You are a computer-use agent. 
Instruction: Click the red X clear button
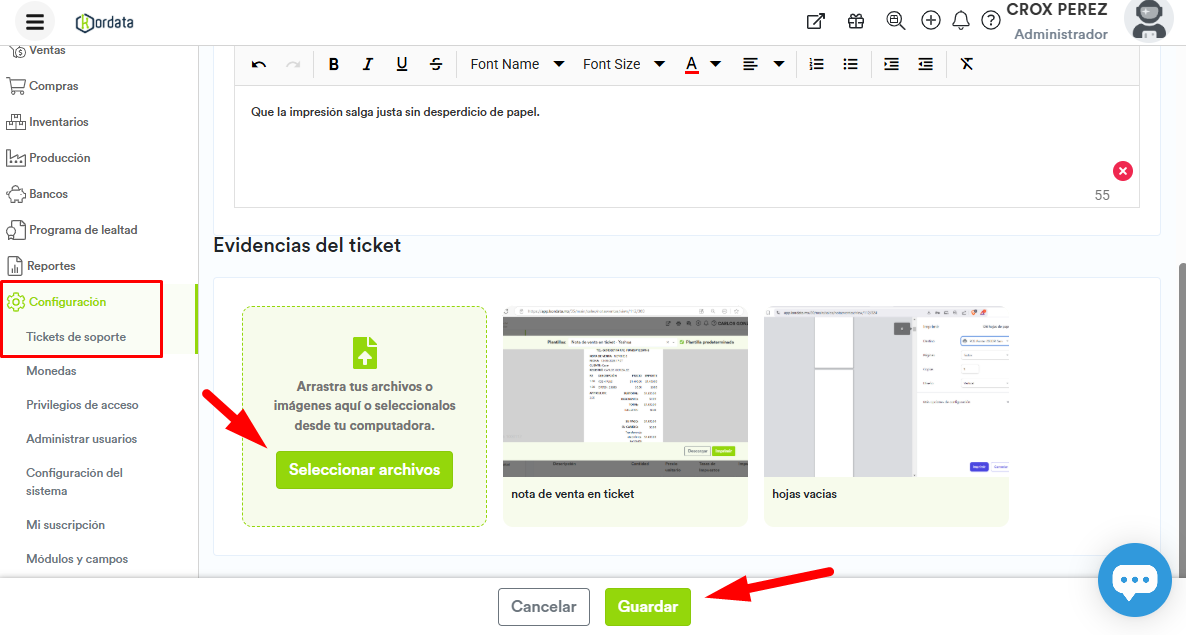[1123, 171]
